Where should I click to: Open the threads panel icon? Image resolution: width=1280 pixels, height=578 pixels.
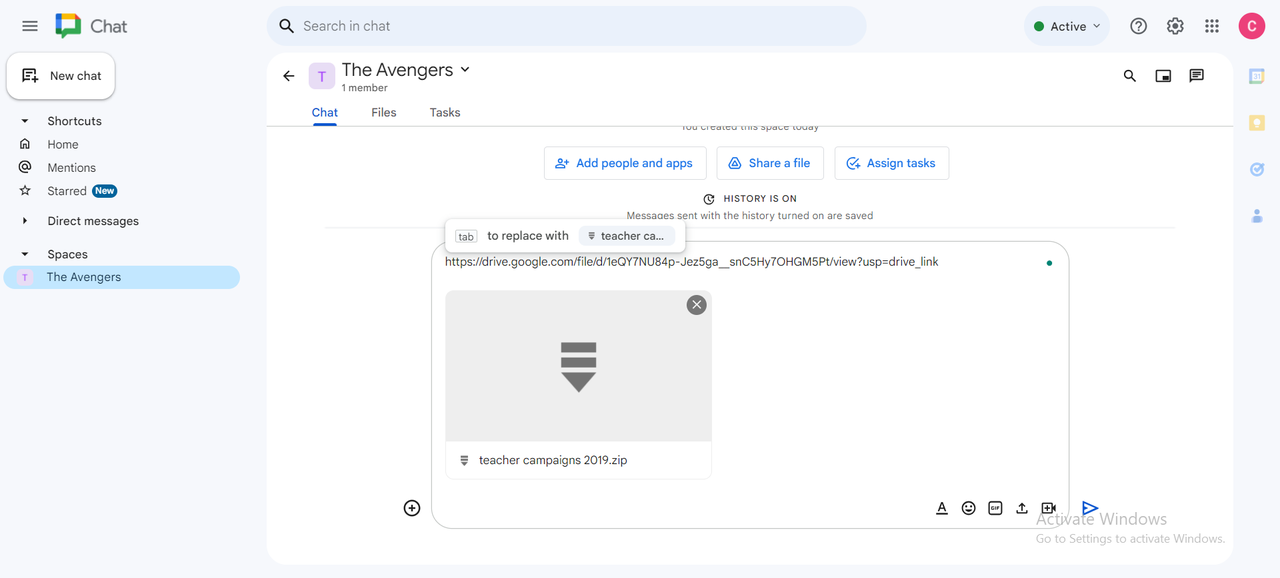click(x=1196, y=76)
